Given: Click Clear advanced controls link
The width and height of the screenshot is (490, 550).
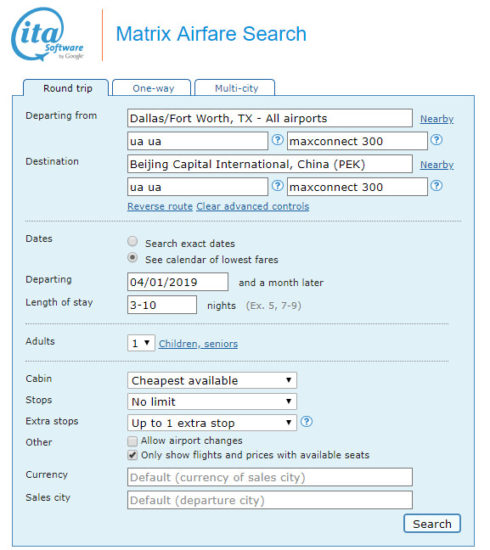Looking at the screenshot, I should (253, 206).
